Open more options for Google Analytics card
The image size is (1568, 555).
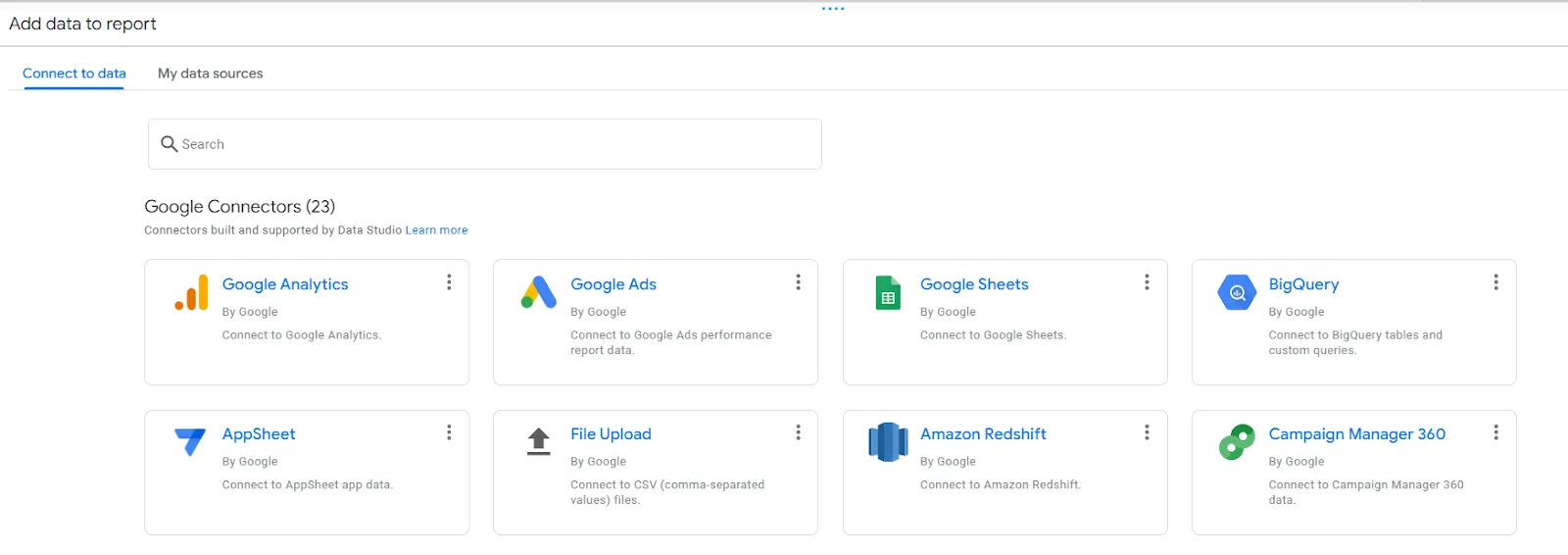pyautogui.click(x=449, y=282)
